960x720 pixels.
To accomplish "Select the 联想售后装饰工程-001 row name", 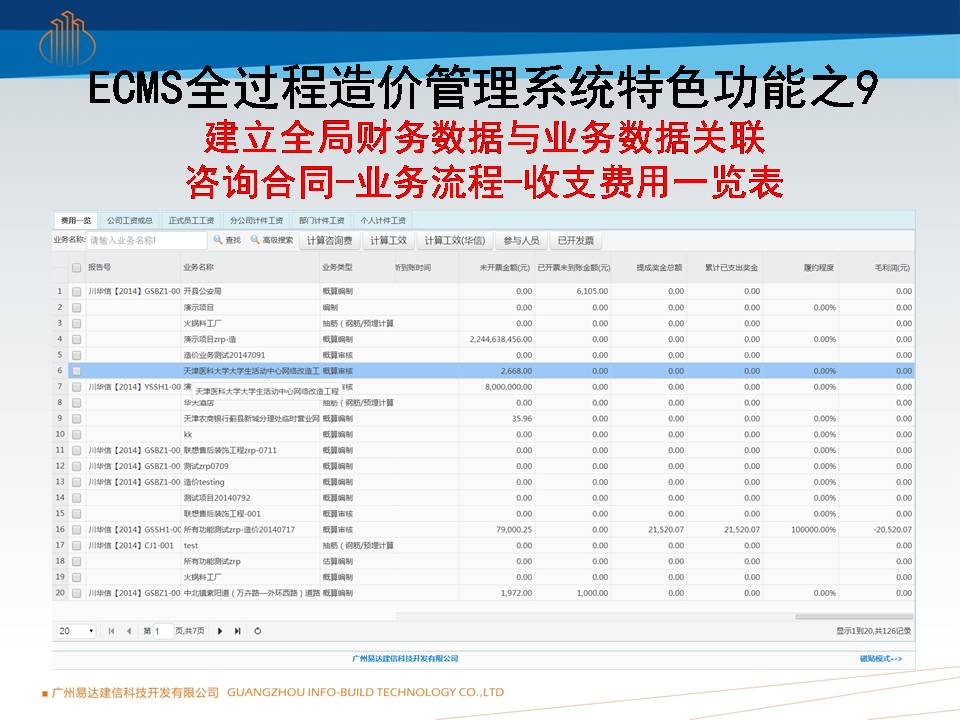I will 222,514.
